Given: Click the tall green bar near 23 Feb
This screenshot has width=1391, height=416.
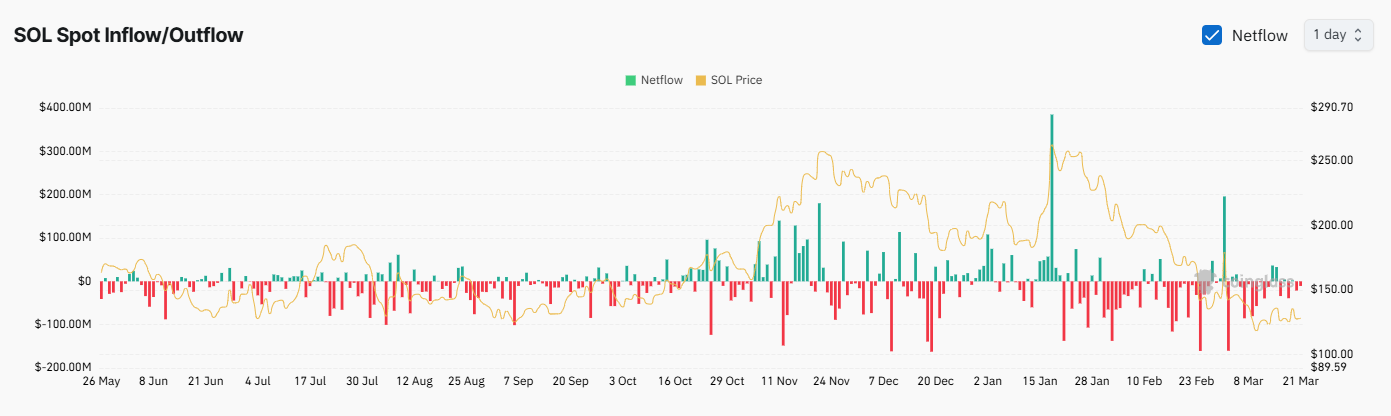Looking at the screenshot, I should [x=1224, y=239].
